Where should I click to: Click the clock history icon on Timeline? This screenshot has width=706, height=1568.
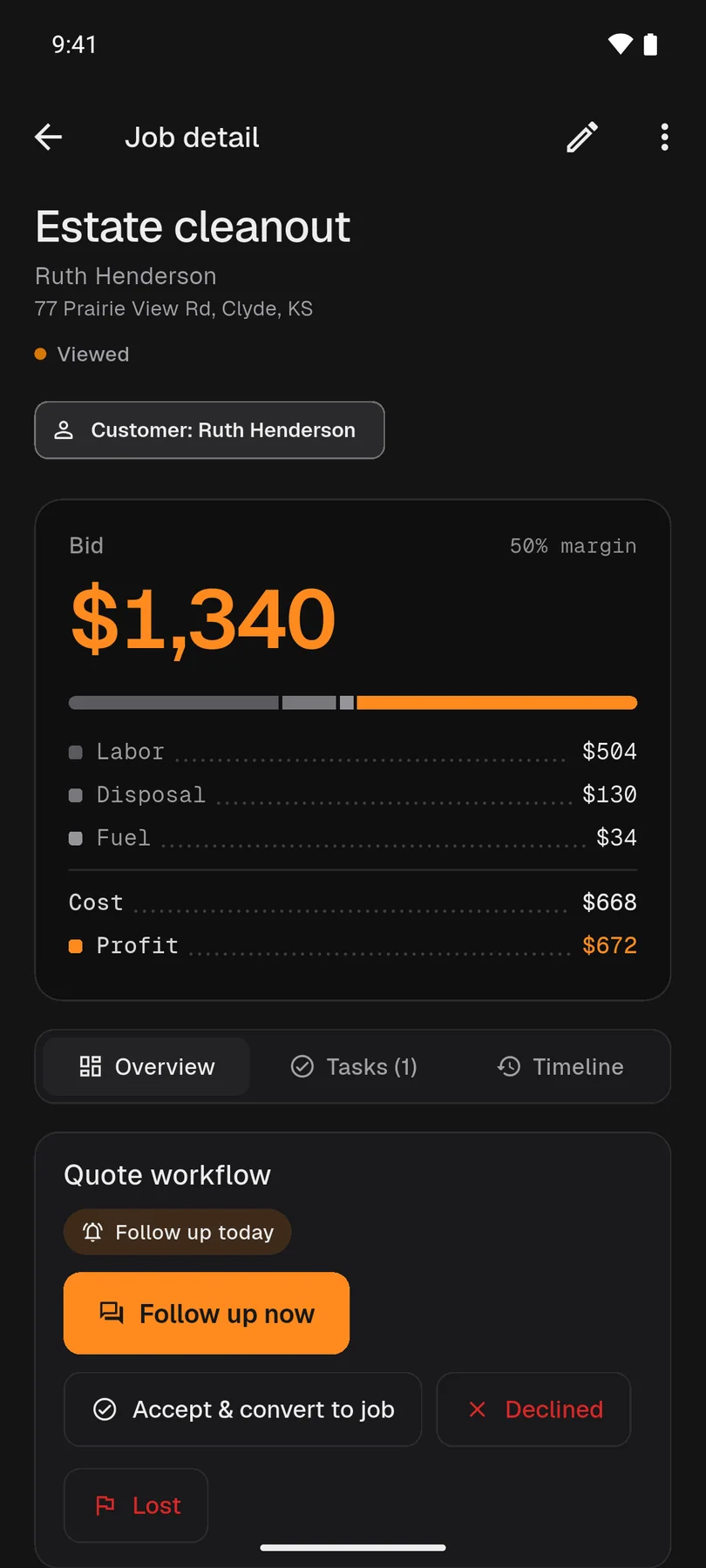click(x=509, y=1066)
